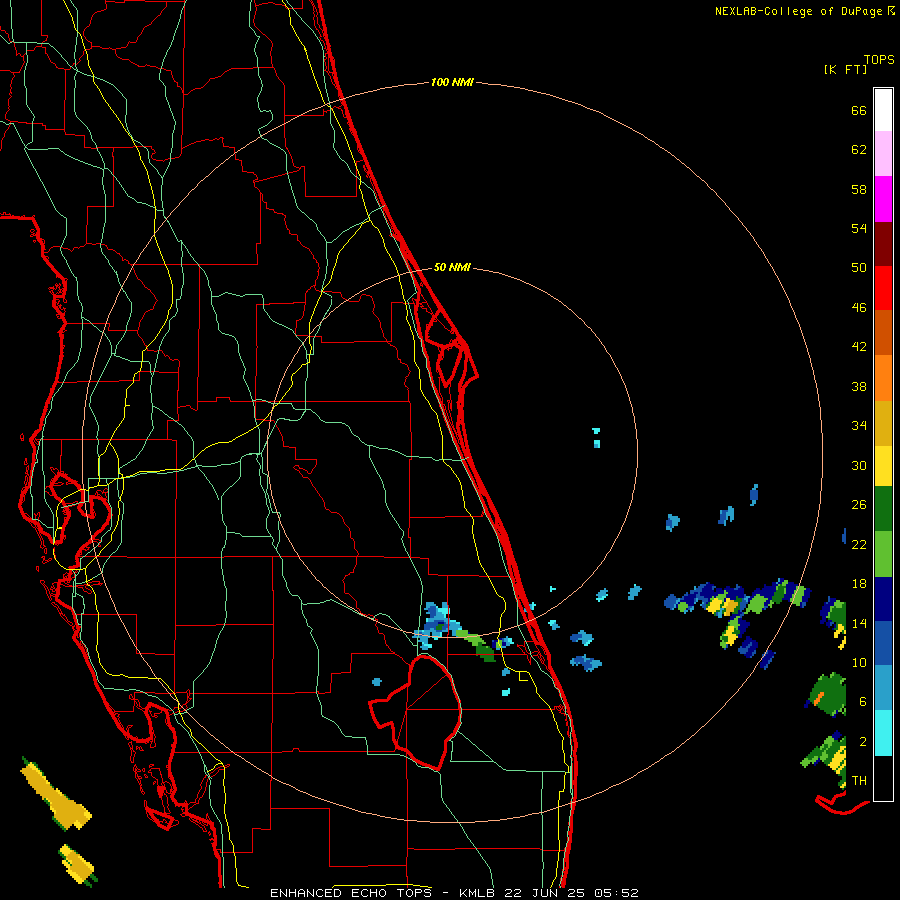Screen dimensions: 900x900
Task: Click the 'ENHANCED ECHO TOPS' title text
Action: point(351,893)
